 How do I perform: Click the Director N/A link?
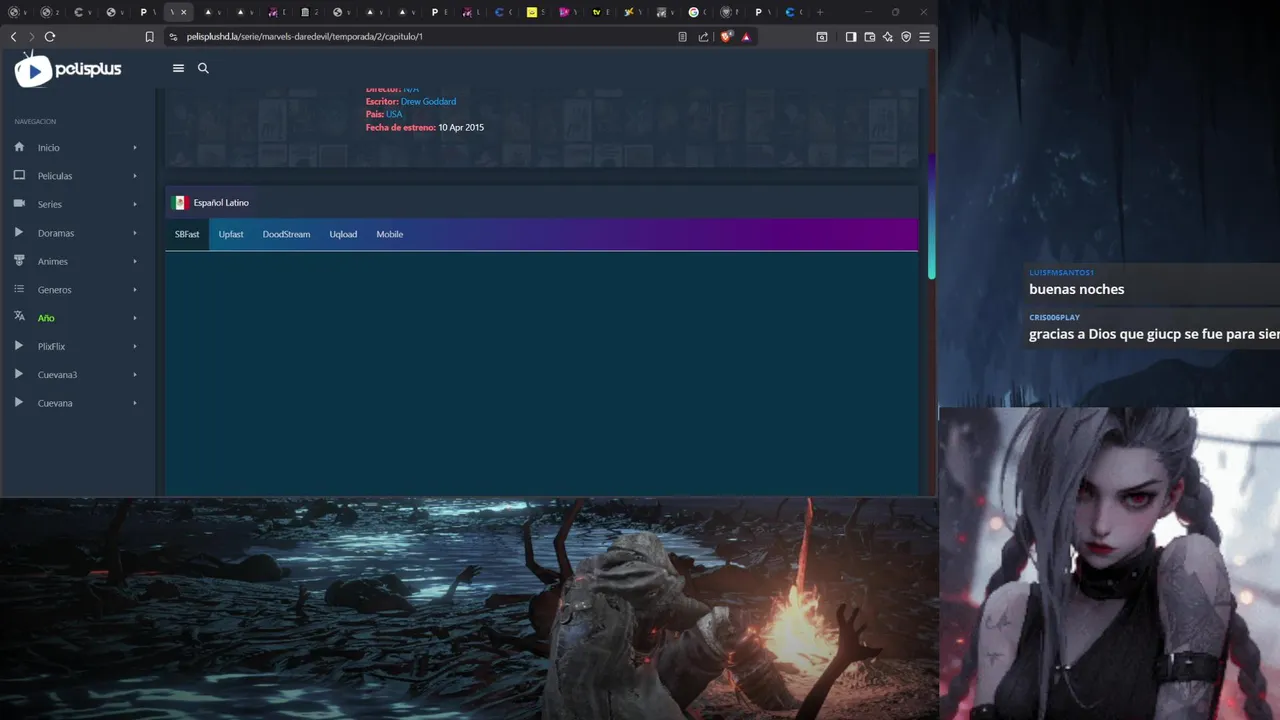pyautogui.click(x=411, y=90)
